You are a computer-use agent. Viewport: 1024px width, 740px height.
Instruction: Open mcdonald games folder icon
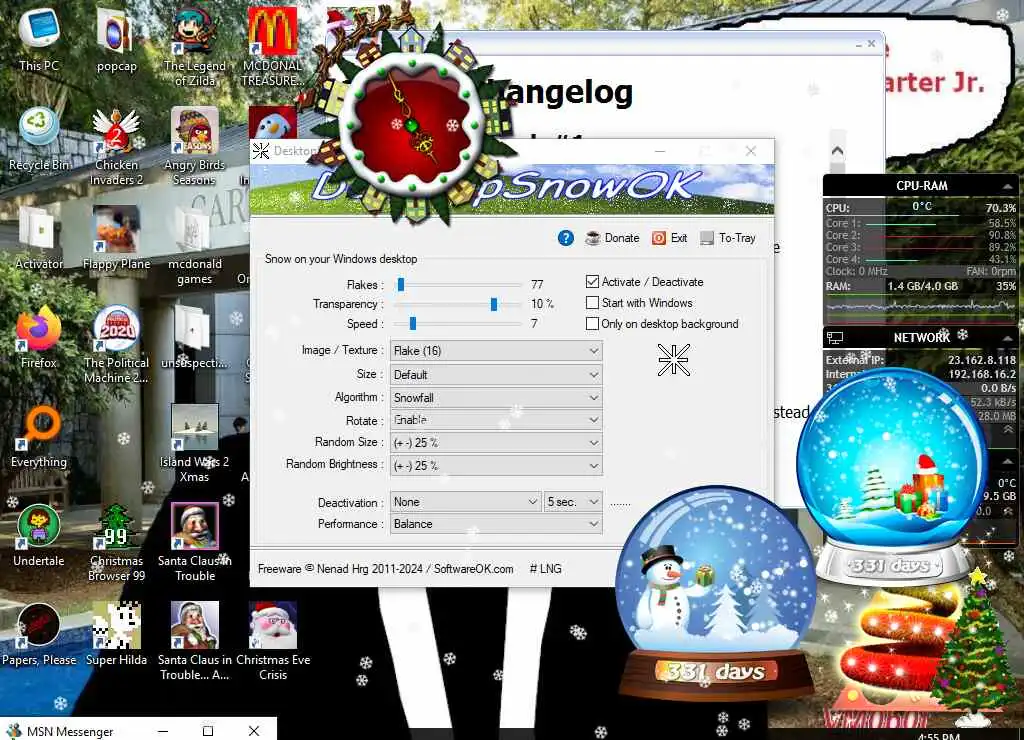coord(195,244)
